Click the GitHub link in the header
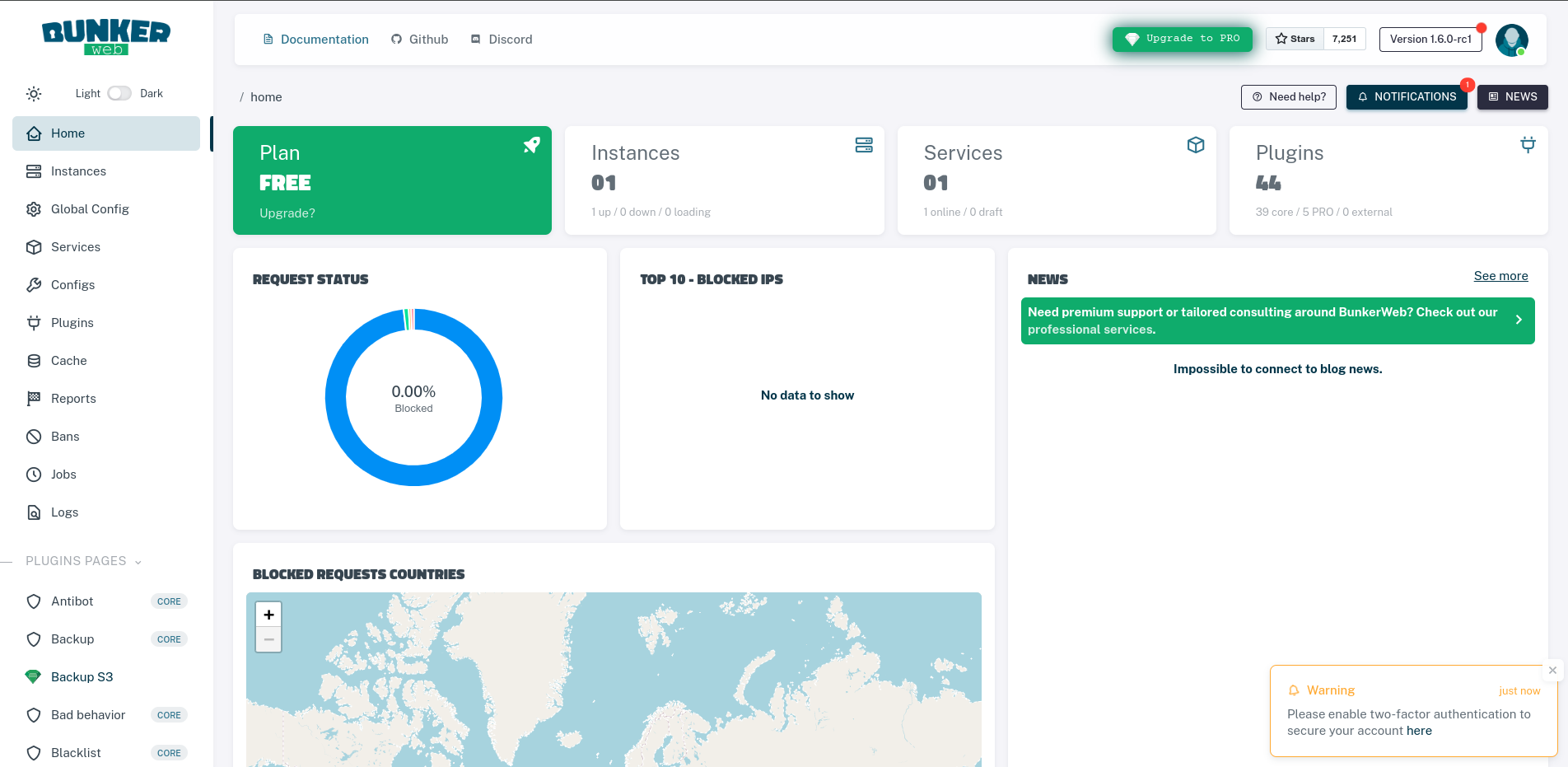 (418, 39)
